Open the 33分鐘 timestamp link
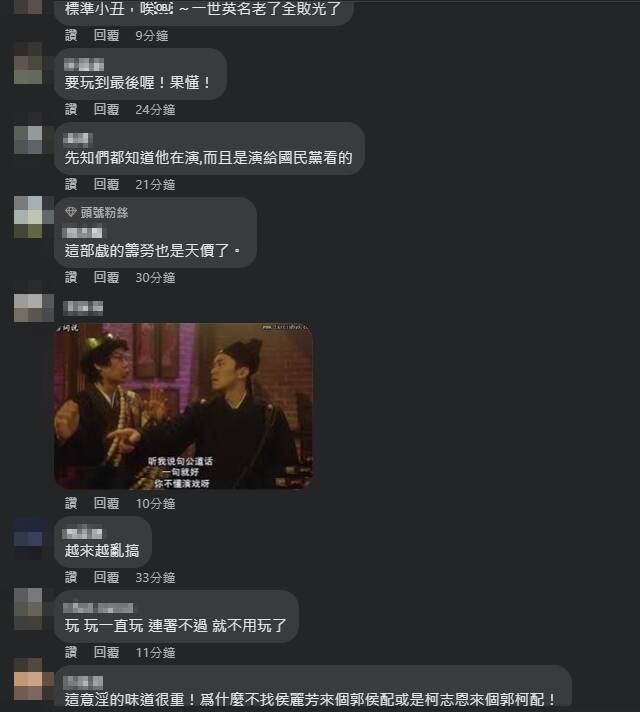 (x=155, y=578)
